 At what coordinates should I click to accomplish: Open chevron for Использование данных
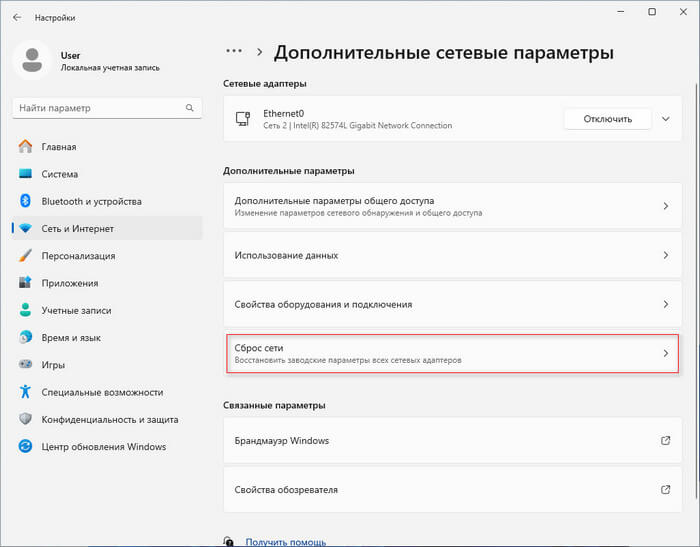tap(666, 255)
